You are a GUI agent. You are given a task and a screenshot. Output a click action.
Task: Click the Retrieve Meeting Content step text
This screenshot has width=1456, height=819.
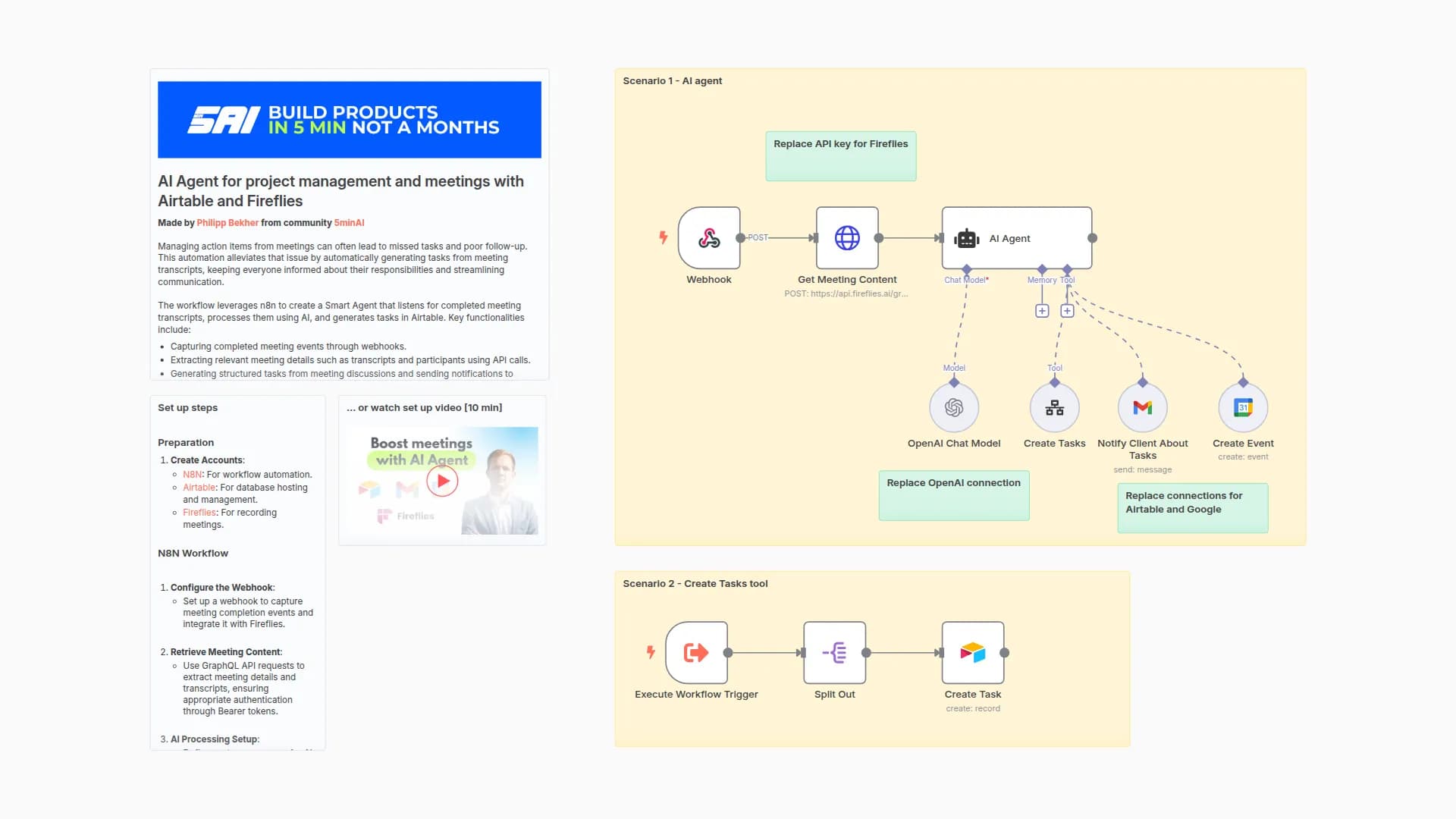226,652
